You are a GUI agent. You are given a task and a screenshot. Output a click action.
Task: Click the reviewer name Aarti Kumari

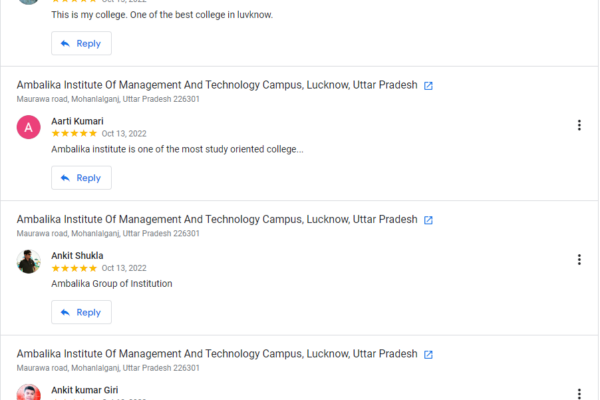pos(77,121)
